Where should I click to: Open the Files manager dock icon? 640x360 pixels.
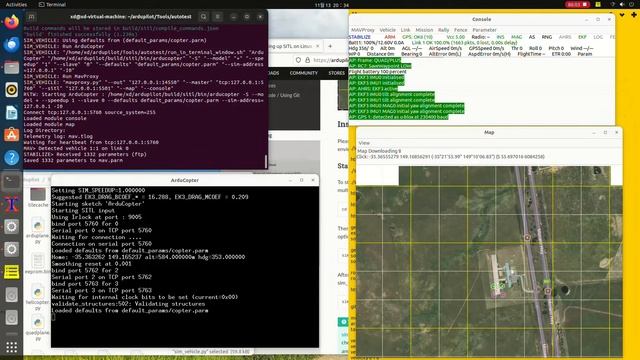click(x=11, y=67)
